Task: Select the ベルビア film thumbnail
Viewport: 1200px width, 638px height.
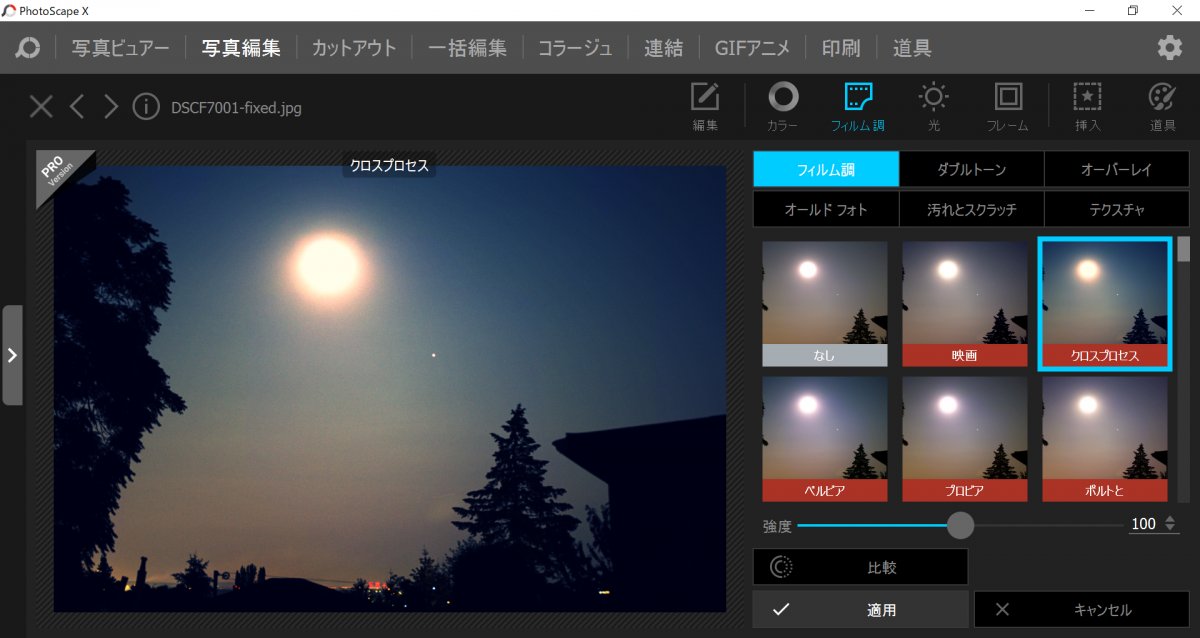Action: click(x=824, y=439)
